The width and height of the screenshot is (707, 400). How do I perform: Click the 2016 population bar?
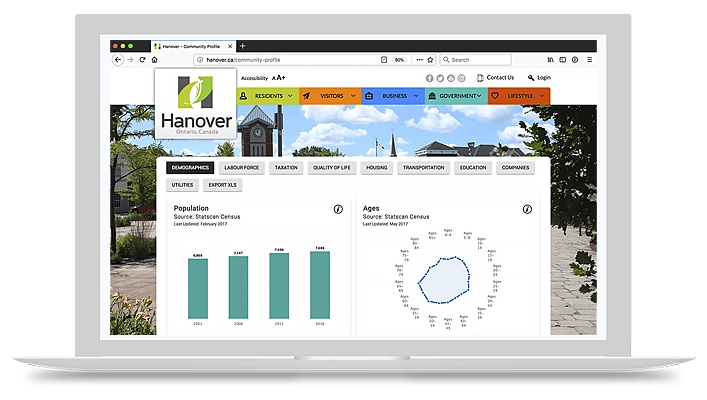[320, 285]
